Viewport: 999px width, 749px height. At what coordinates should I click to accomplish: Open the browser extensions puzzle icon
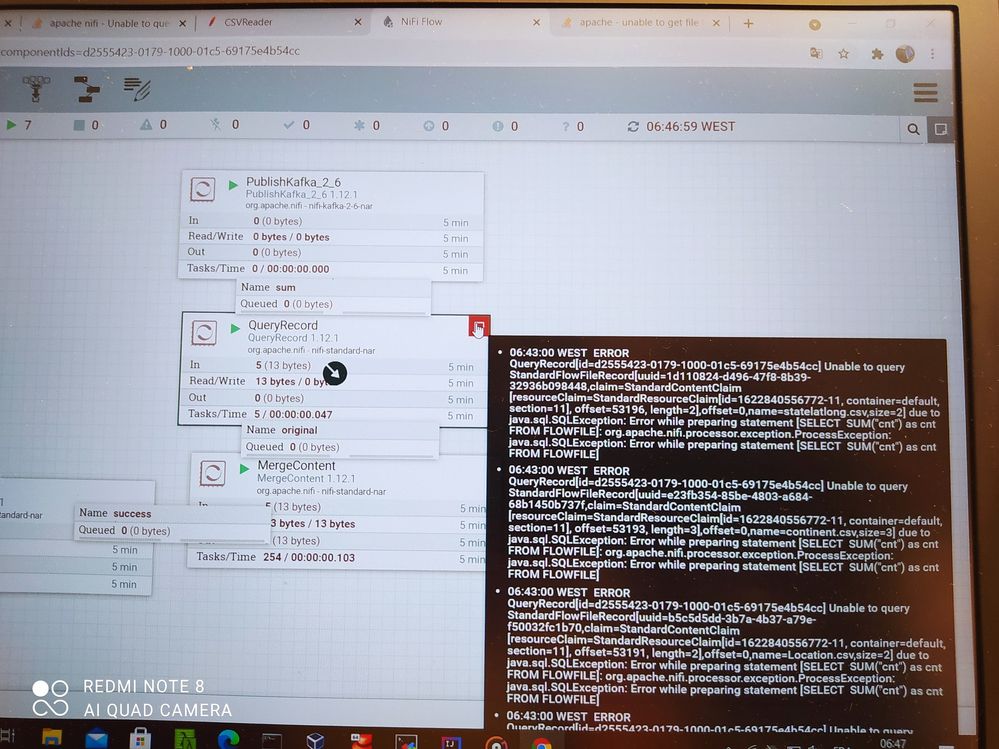point(877,54)
